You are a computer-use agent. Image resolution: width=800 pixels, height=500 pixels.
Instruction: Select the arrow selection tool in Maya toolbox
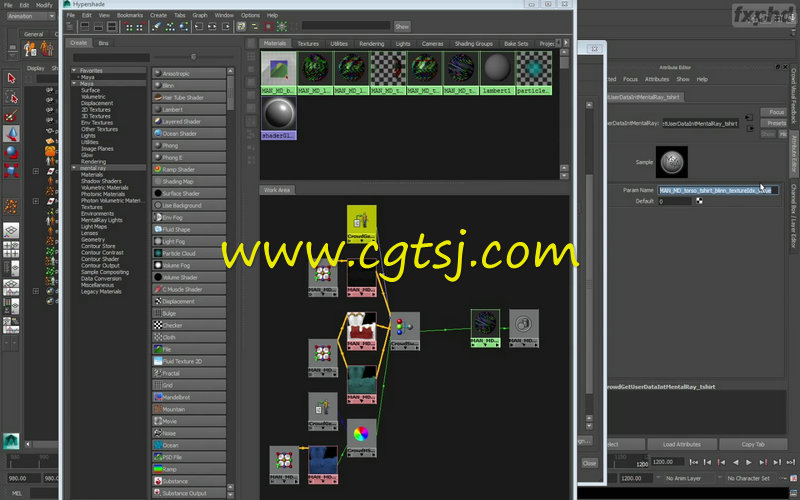11,78
